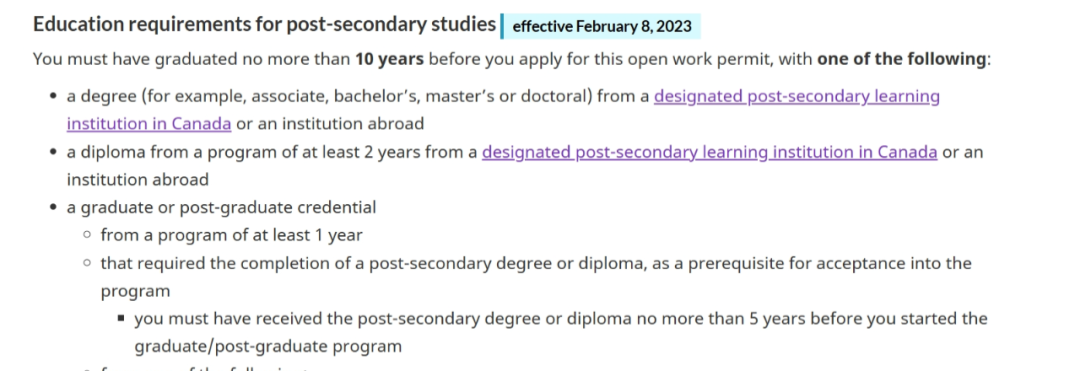Click the bold '10 years' text

click(389, 59)
